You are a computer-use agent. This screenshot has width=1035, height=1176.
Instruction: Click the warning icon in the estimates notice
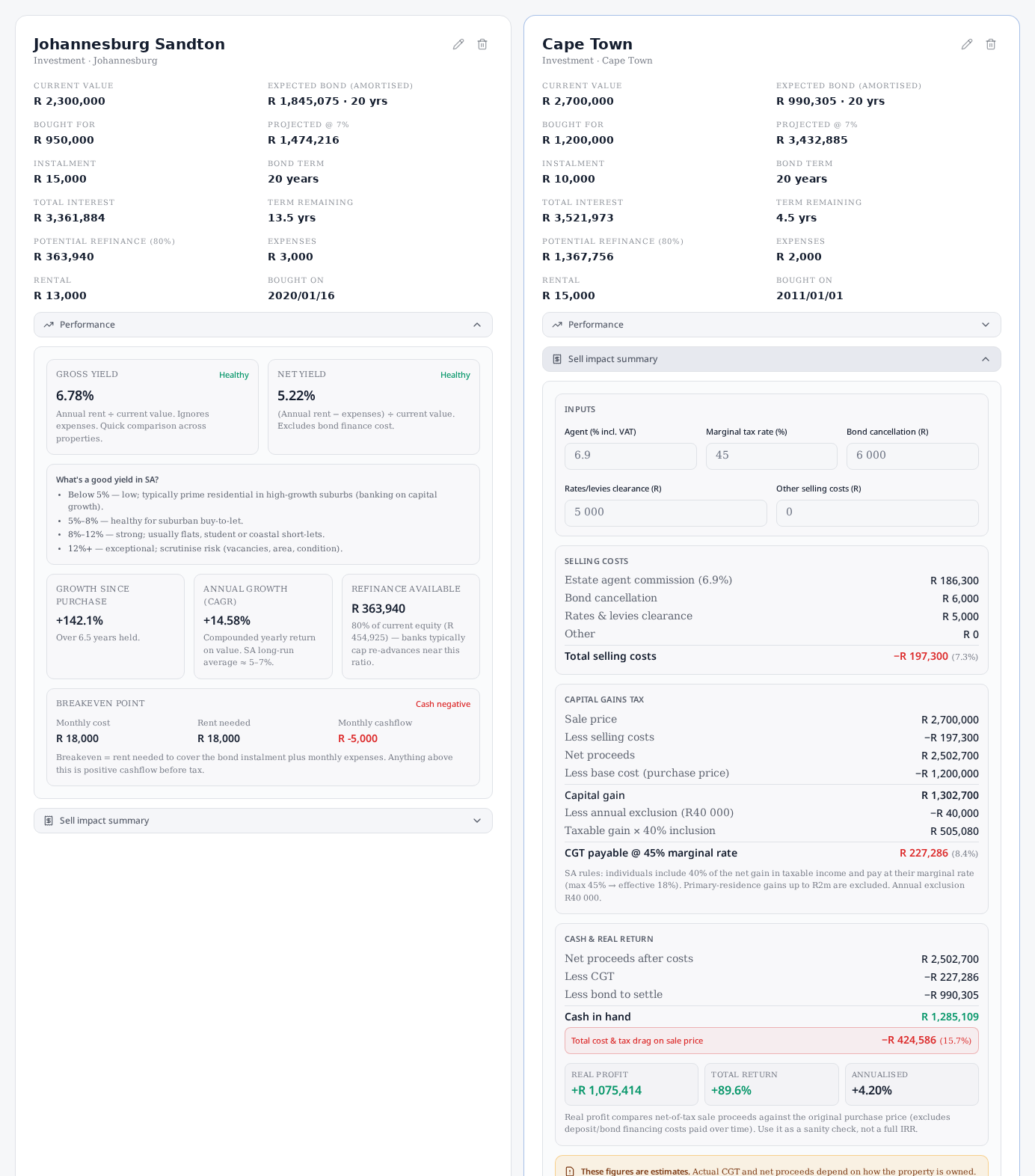(570, 1172)
